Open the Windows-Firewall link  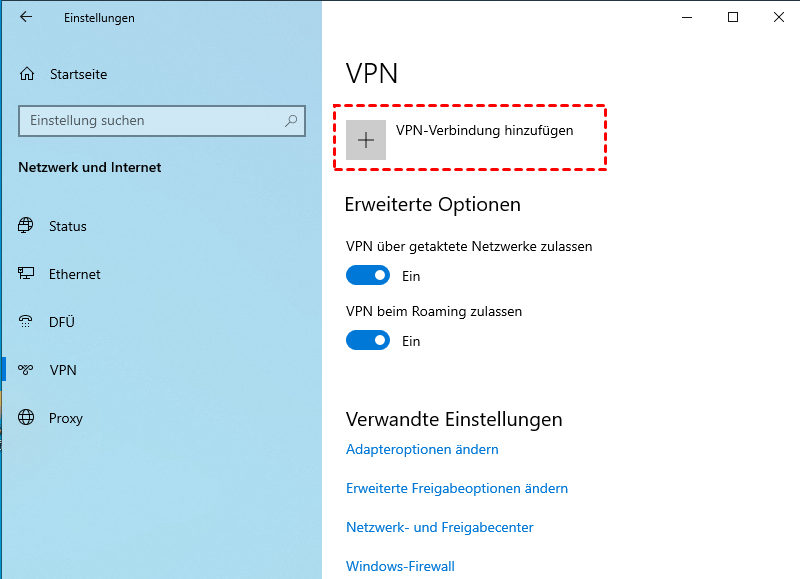tap(400, 566)
